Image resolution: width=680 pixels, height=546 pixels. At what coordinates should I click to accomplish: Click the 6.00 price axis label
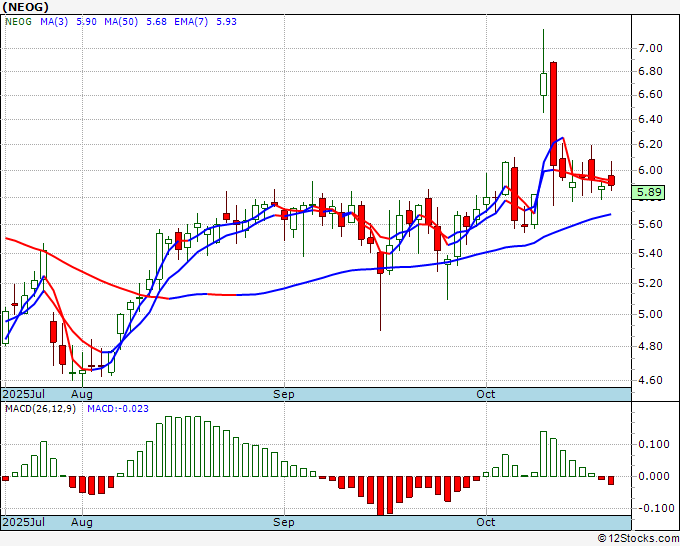coord(650,170)
